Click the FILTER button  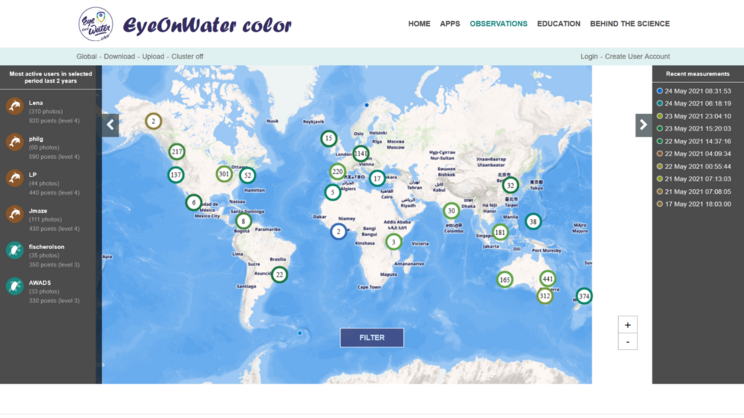click(372, 338)
